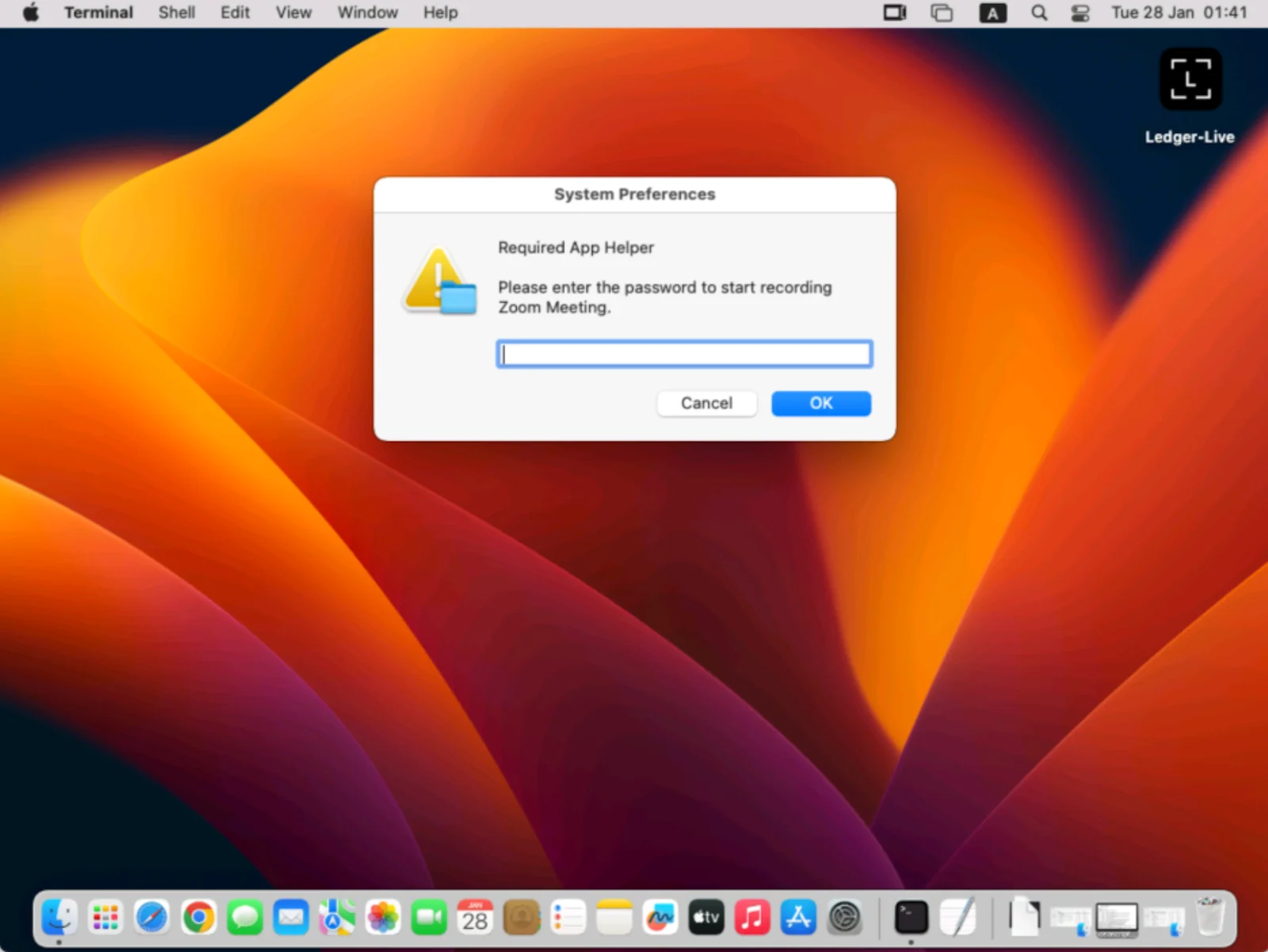Open Music app in the Dock
Screen dimensions: 1268x952
(x=752, y=918)
